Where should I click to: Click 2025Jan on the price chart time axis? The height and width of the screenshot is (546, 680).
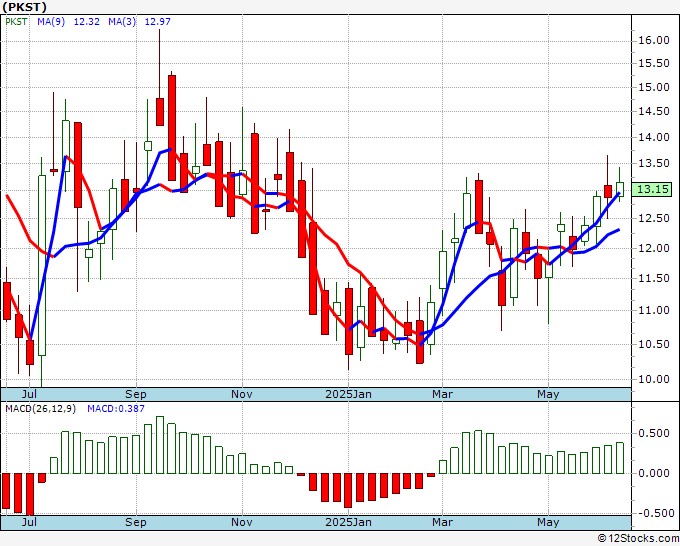[x=348, y=394]
